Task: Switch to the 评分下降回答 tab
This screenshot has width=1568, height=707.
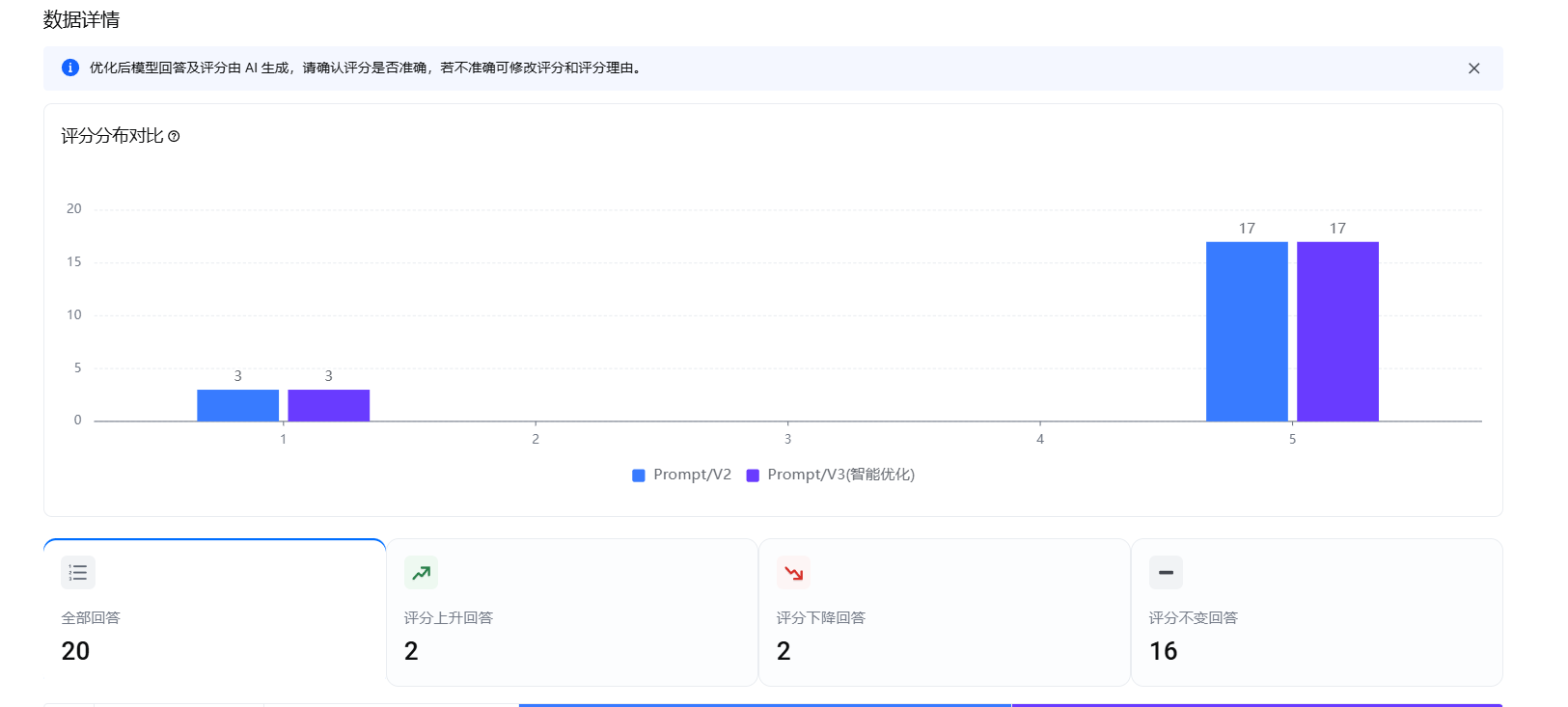Action: click(944, 612)
